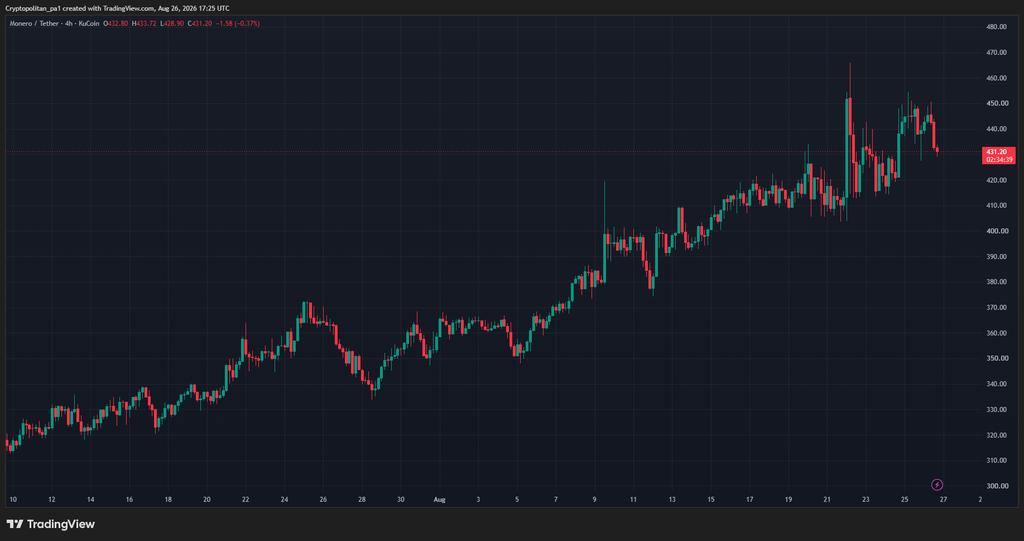This screenshot has height=541, width=1024.
Task: Click the 380.00 price axis label
Action: coord(997,282)
